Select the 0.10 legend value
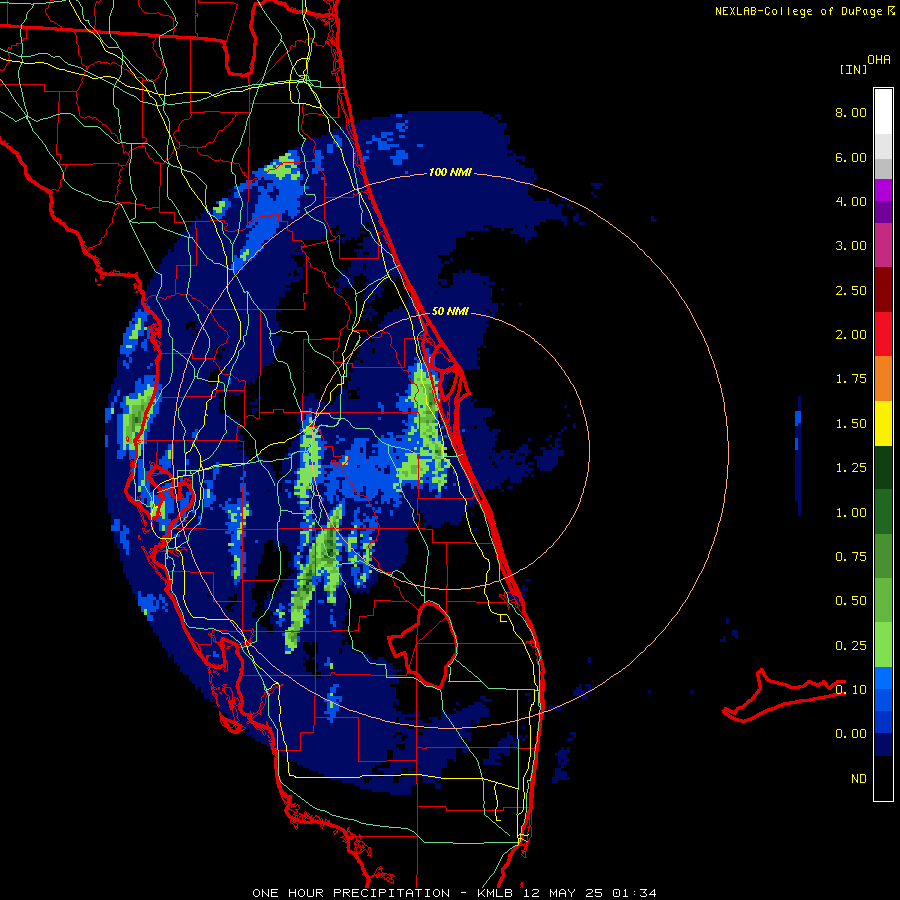Screen dimensions: 900x900 (x=851, y=690)
